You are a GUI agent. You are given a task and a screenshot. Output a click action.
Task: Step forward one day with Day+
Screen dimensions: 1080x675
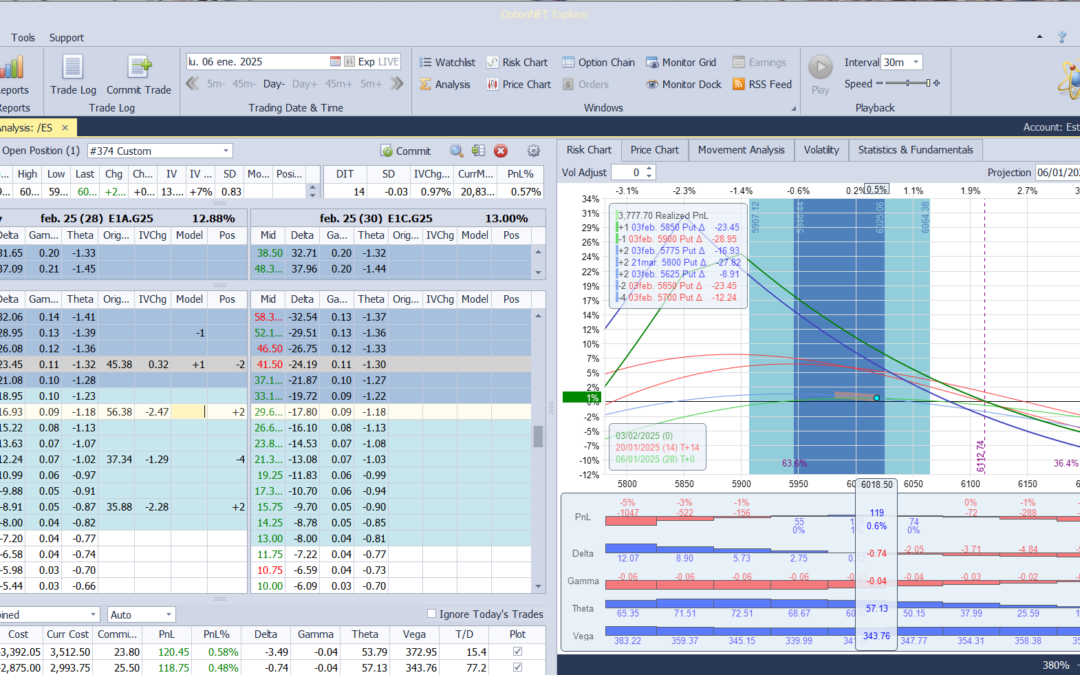click(304, 84)
